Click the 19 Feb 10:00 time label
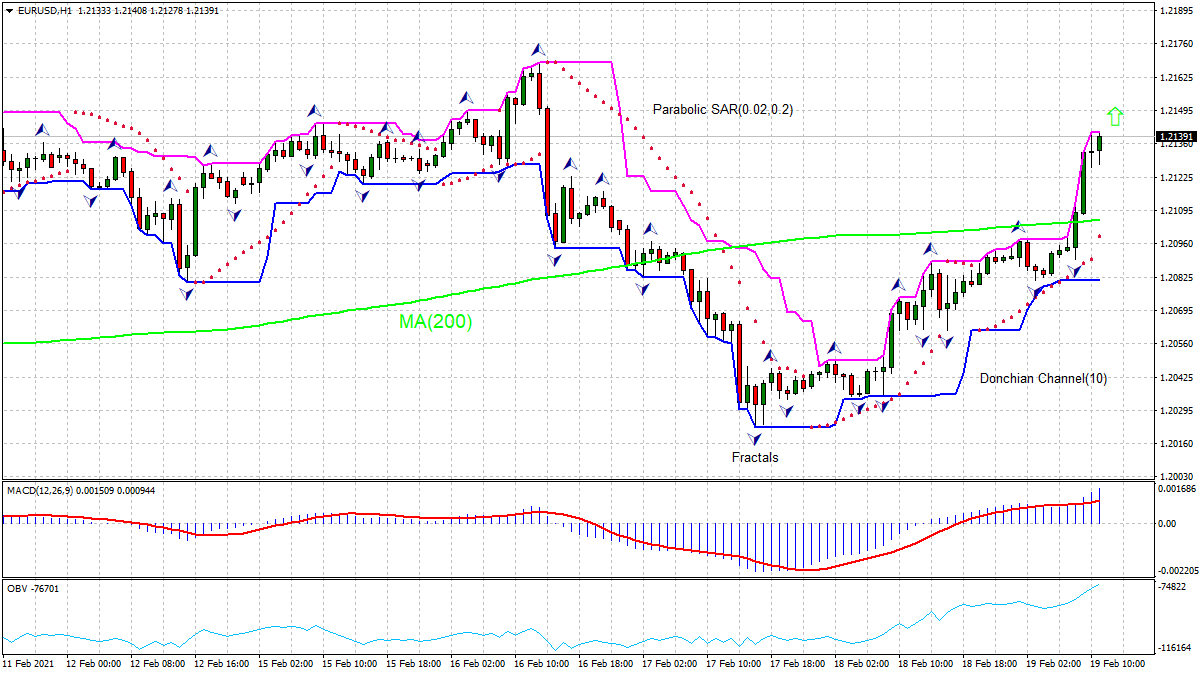The height and width of the screenshot is (675, 1200). tap(1120, 663)
